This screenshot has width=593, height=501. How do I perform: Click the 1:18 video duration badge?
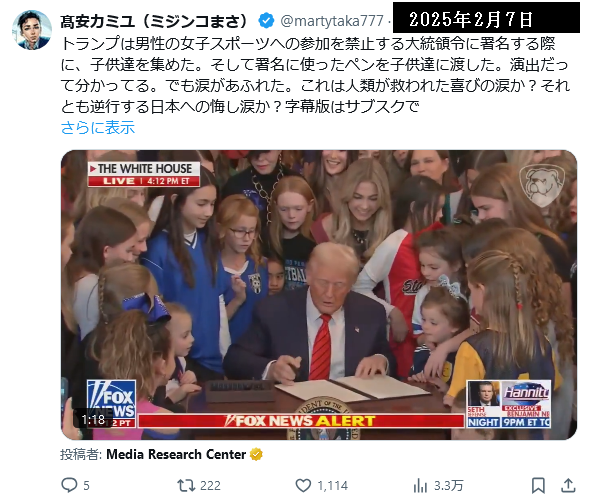(x=93, y=420)
